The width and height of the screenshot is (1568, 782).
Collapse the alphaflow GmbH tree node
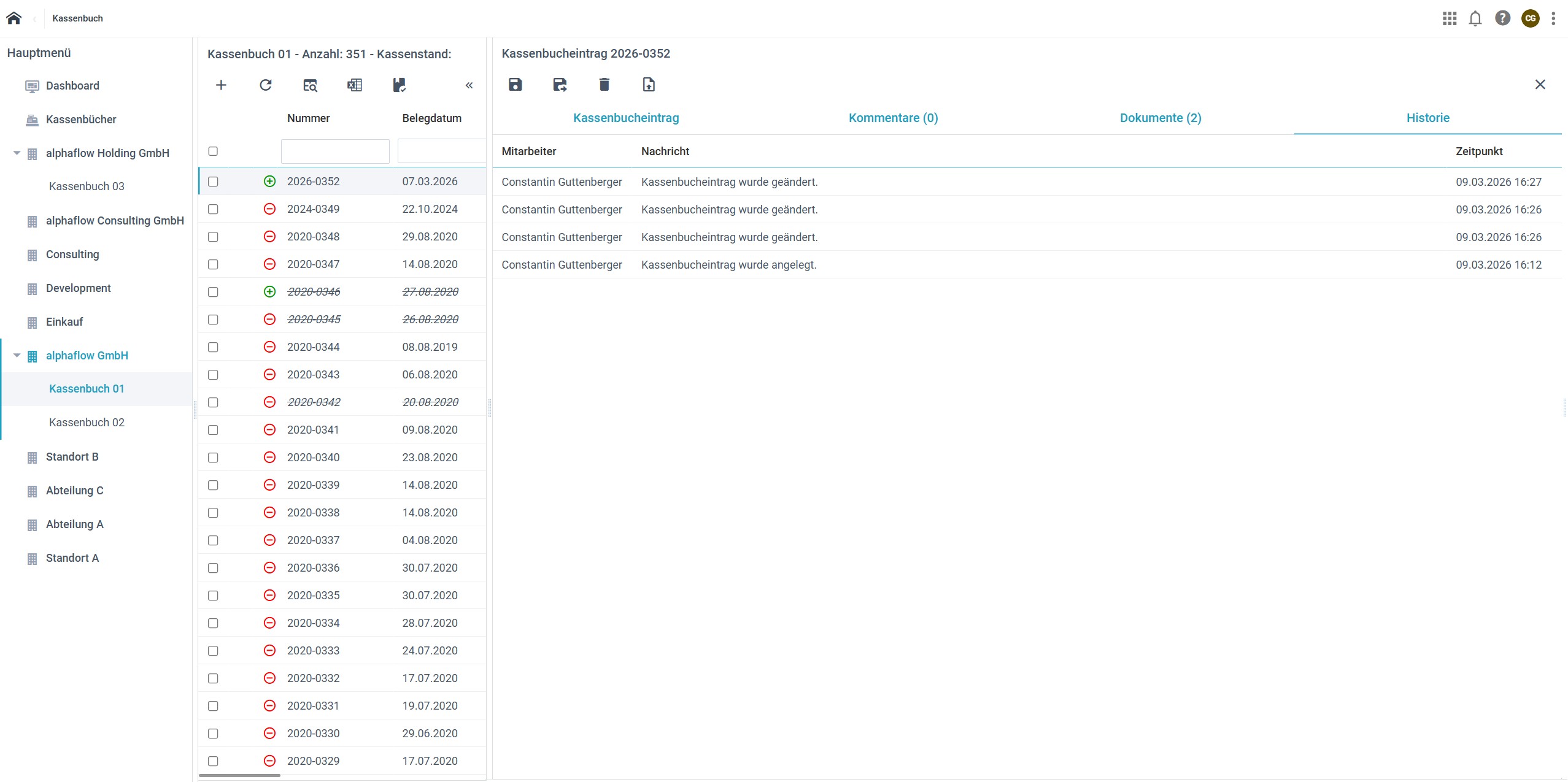17,356
